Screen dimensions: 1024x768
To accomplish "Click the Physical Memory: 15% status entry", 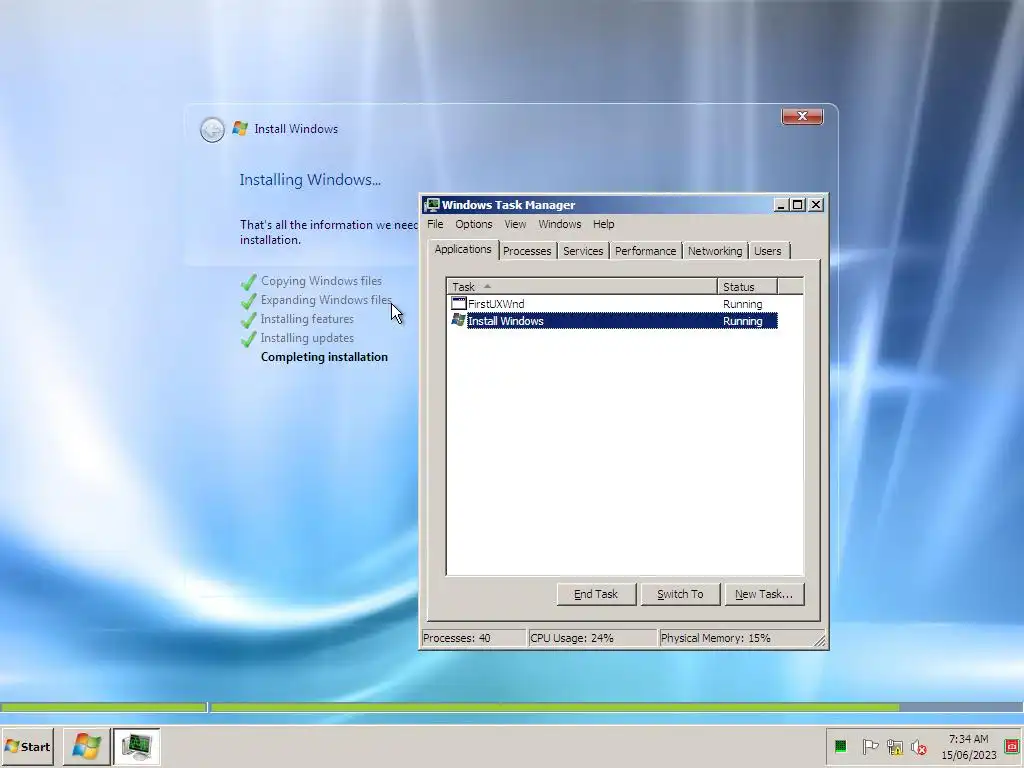I will click(x=735, y=638).
